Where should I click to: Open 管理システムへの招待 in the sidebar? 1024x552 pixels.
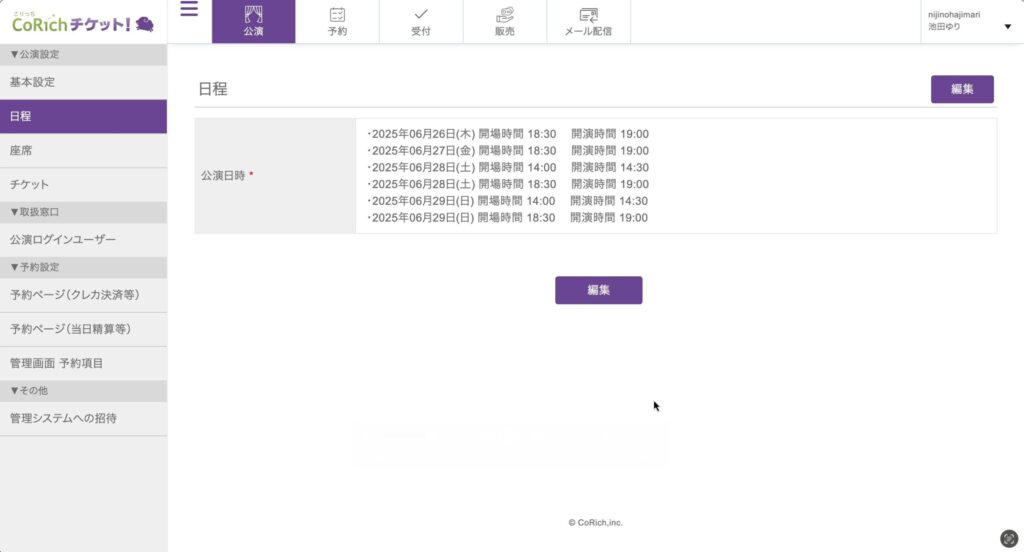click(x=63, y=418)
